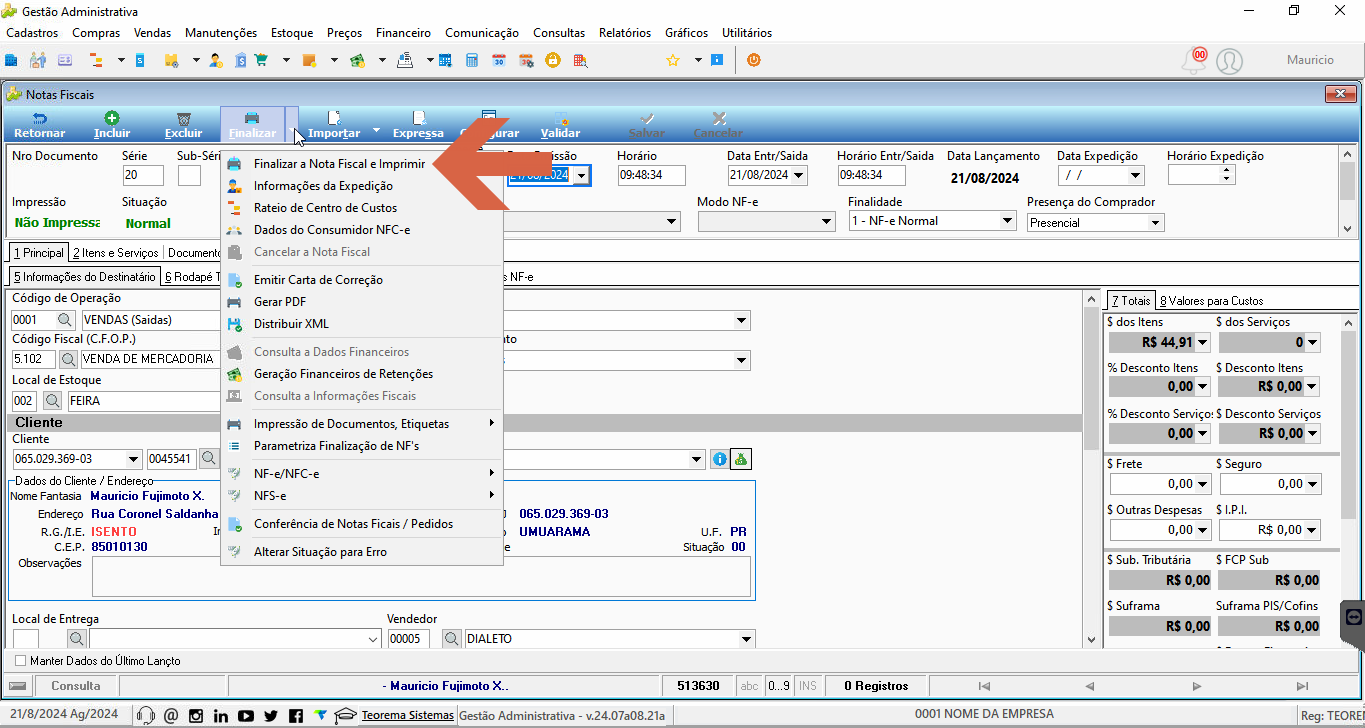Click the blue client info icon
The width and height of the screenshot is (1365, 728).
[x=719, y=459]
